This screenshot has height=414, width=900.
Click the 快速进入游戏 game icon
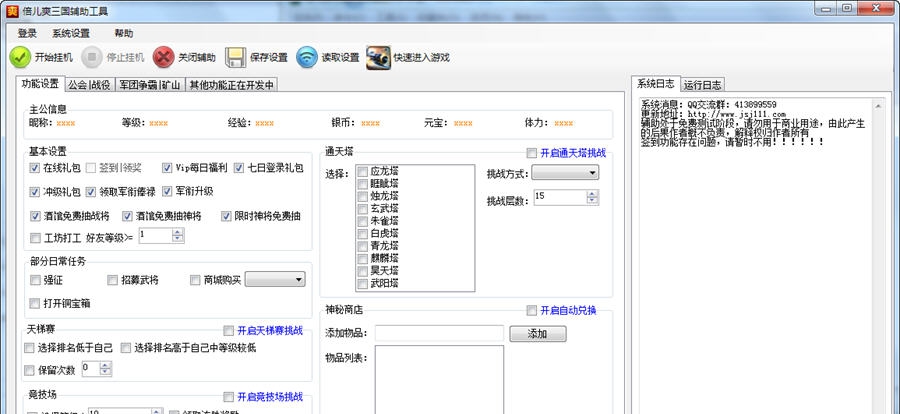(379, 57)
